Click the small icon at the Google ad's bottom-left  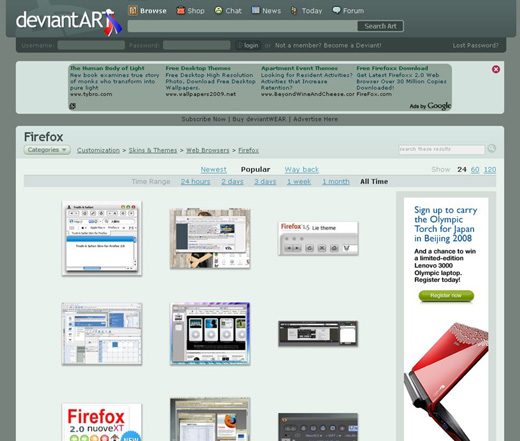(72, 106)
